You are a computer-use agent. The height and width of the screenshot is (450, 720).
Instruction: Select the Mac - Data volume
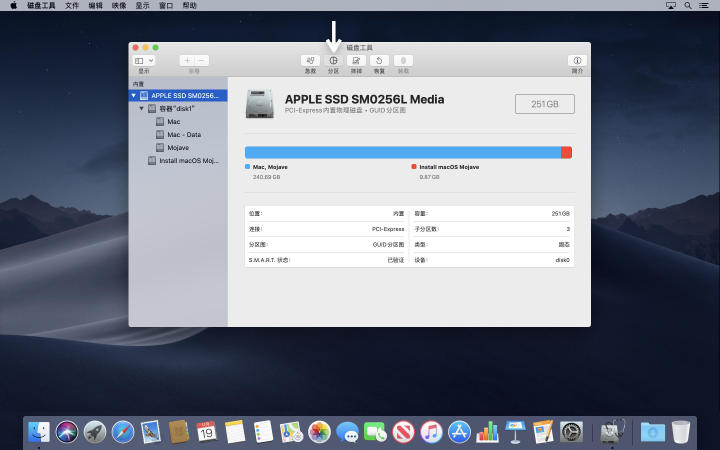(x=178, y=135)
